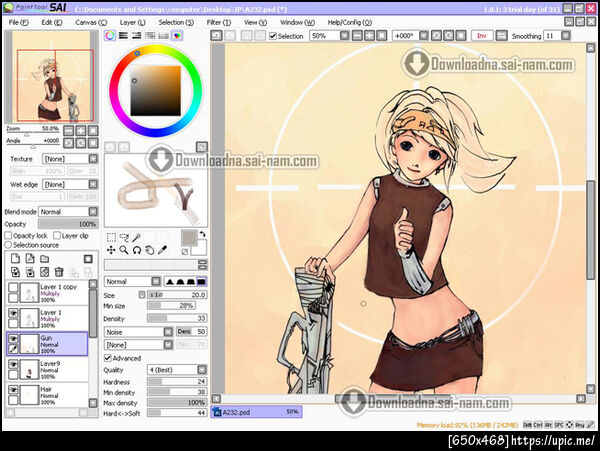Select the flat brush tip shape

(x=201, y=282)
